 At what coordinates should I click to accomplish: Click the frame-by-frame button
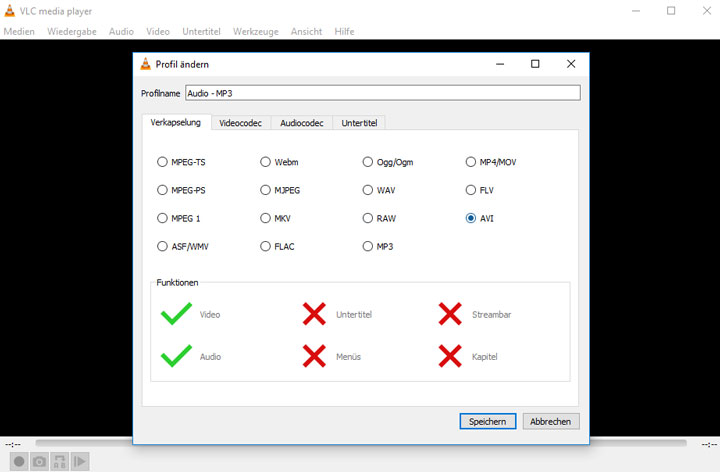click(x=79, y=461)
